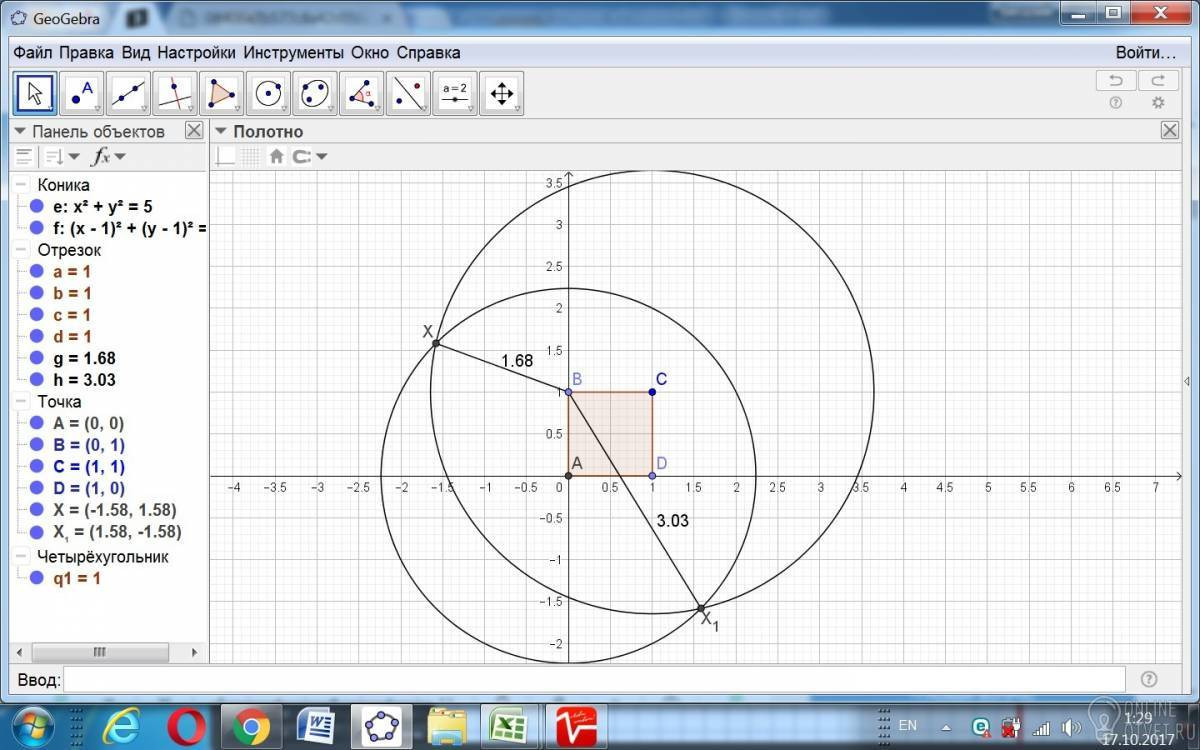Select the Reflect about line tool
This screenshot has height=750, width=1200.
click(408, 94)
